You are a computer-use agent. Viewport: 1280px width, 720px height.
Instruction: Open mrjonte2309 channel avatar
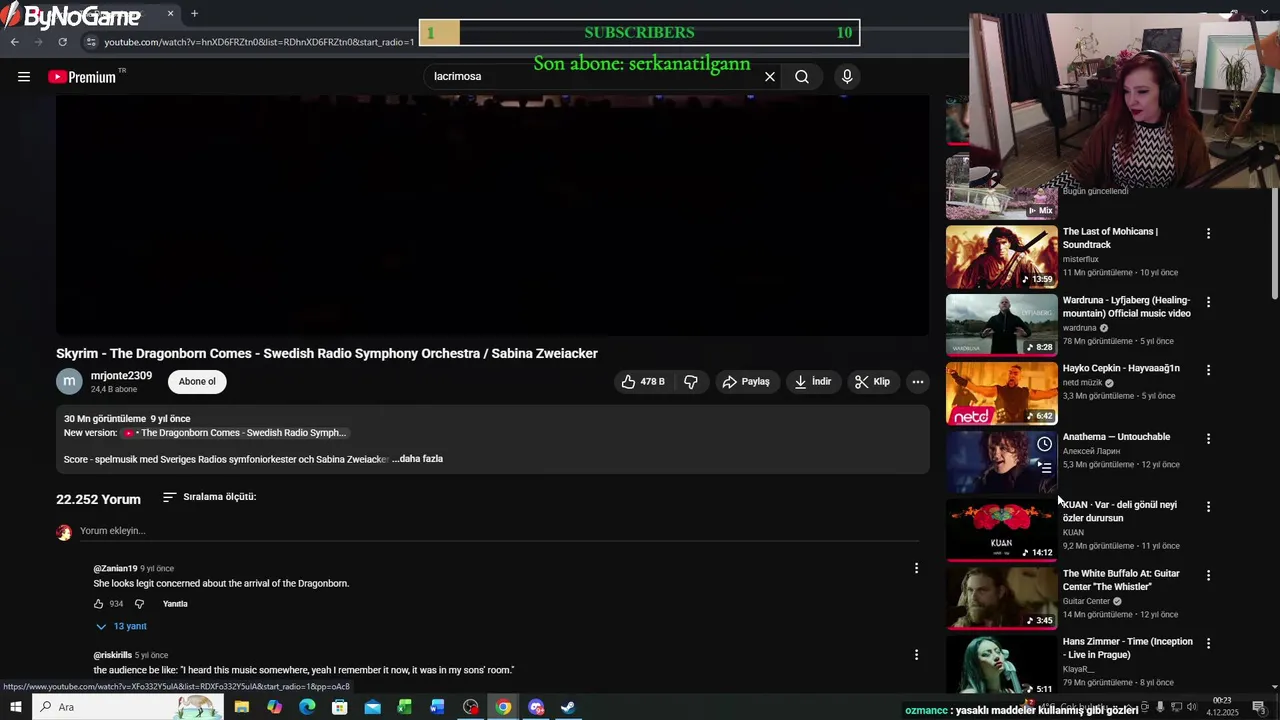coord(69,381)
